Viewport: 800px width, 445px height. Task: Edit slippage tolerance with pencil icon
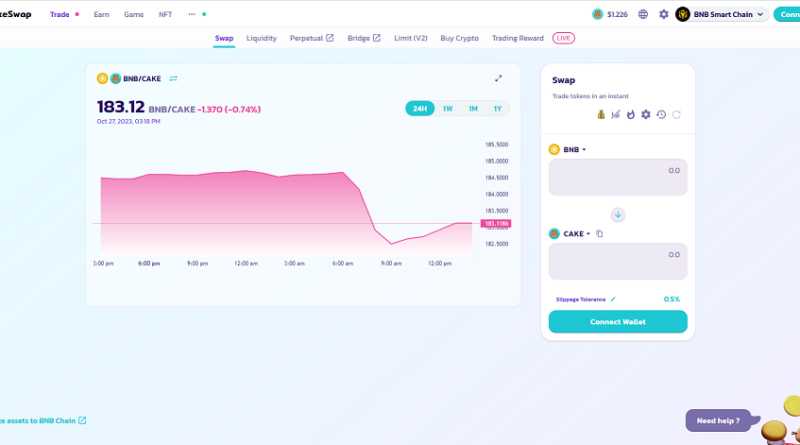[x=613, y=299]
